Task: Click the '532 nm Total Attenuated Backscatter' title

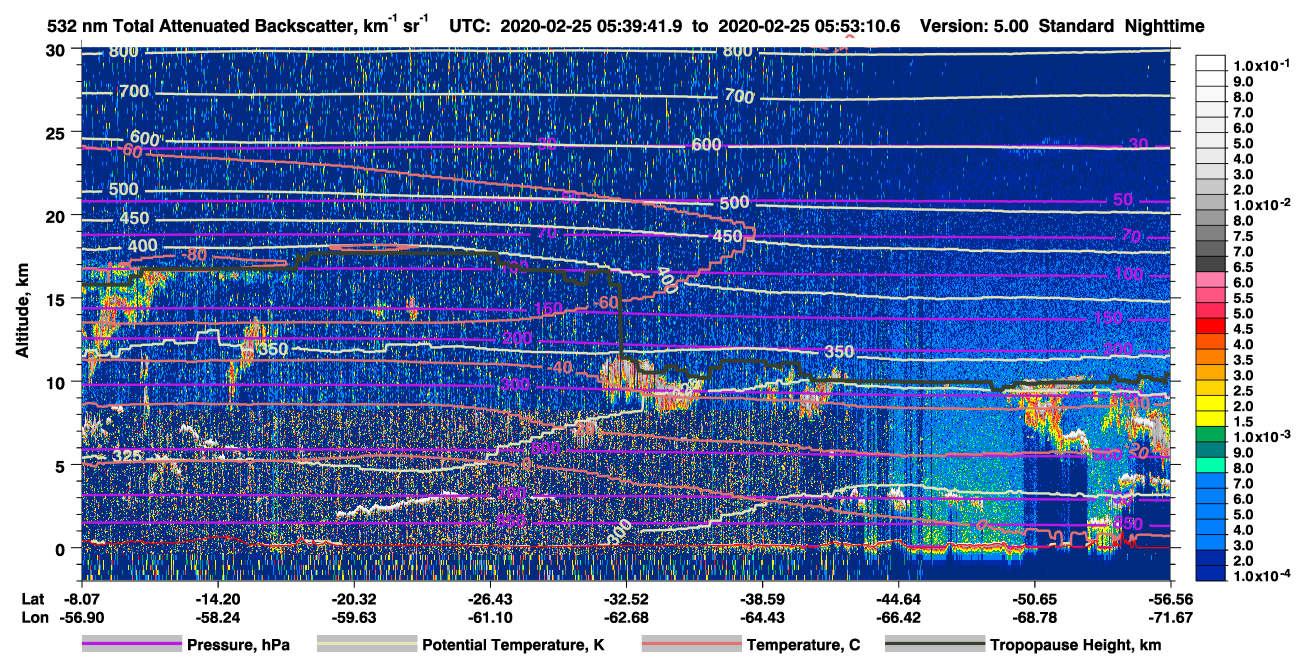Action: (x=203, y=27)
